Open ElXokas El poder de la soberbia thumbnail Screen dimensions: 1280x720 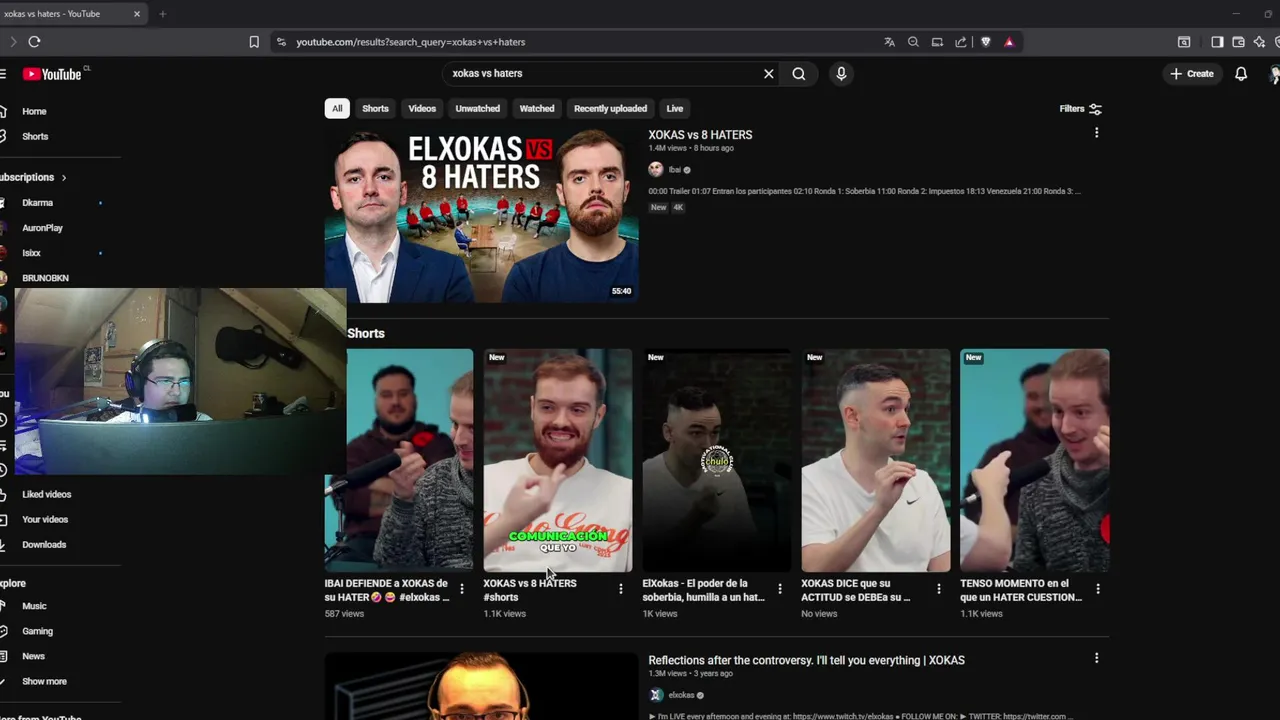point(717,460)
